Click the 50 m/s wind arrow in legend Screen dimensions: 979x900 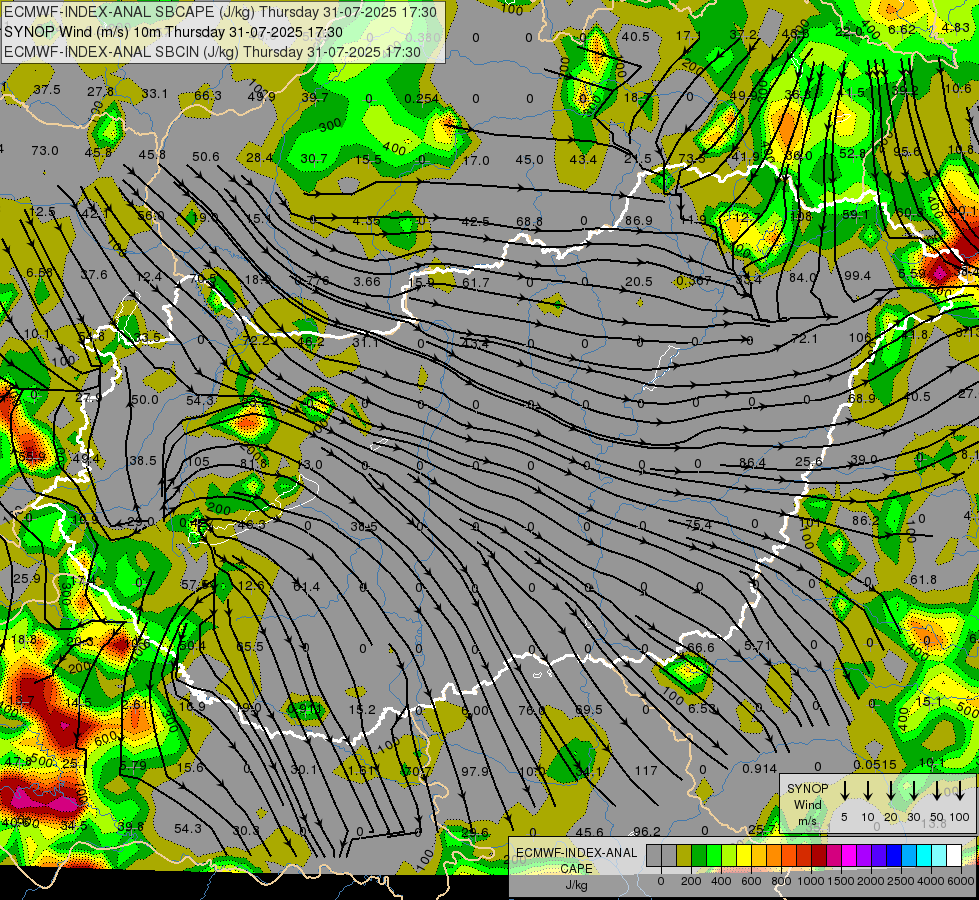click(937, 791)
